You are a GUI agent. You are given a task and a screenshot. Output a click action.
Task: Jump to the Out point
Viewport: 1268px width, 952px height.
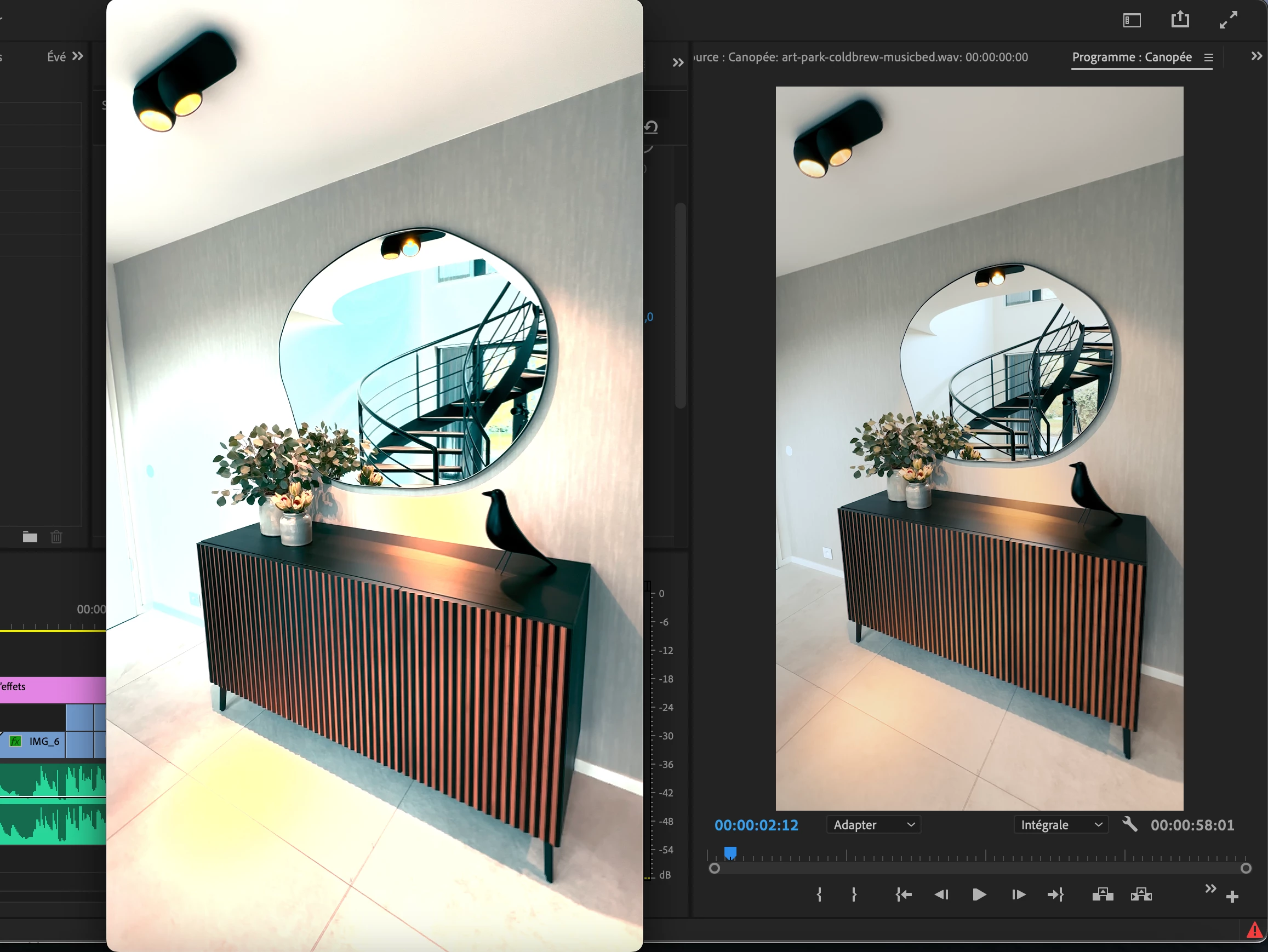(x=1056, y=894)
